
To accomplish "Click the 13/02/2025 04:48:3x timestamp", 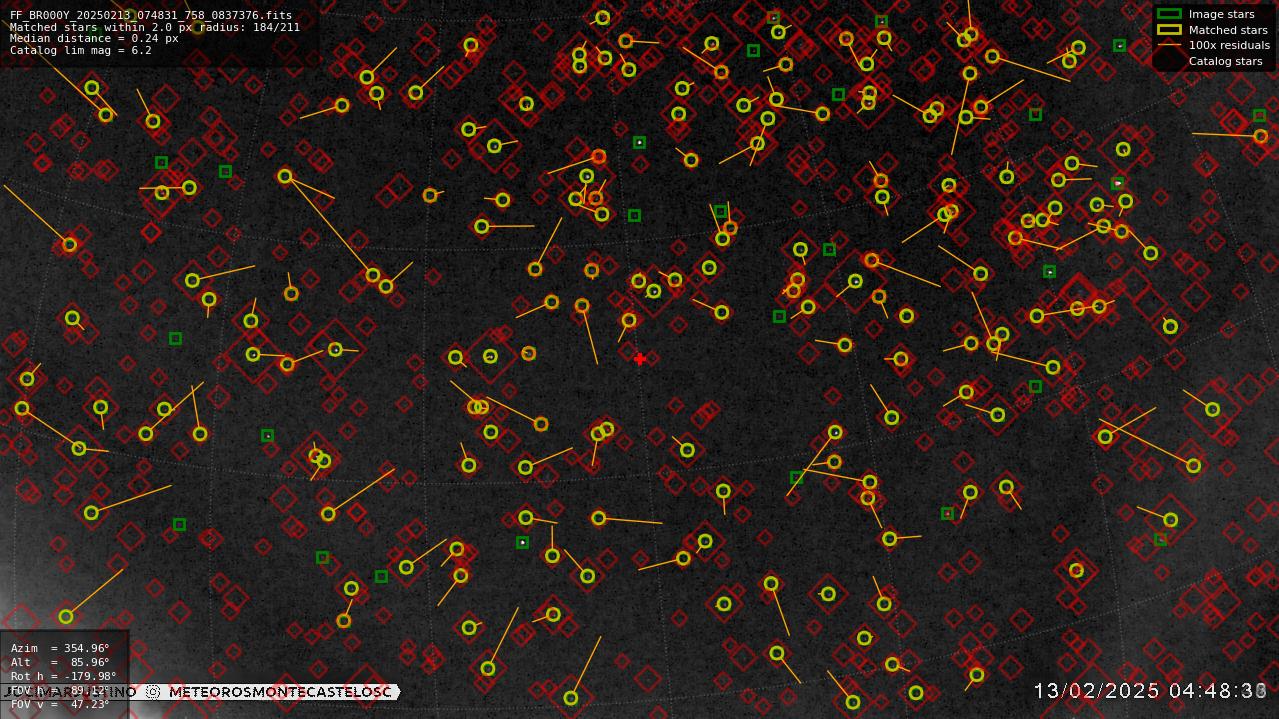I will (x=1150, y=691).
